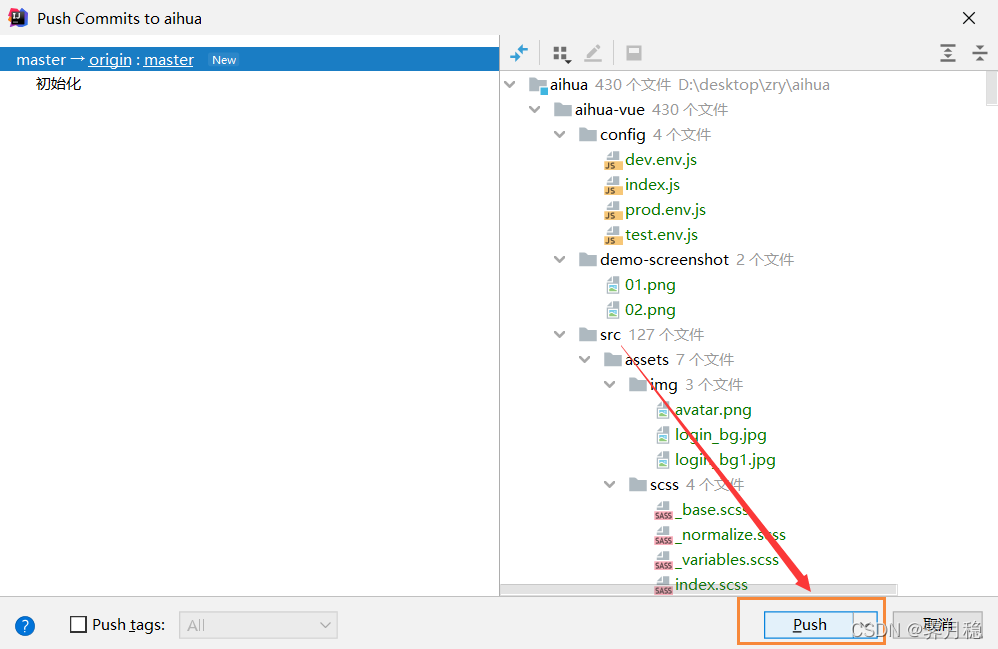
Task: Open the Group By toolbar icon
Action: click(x=561, y=53)
